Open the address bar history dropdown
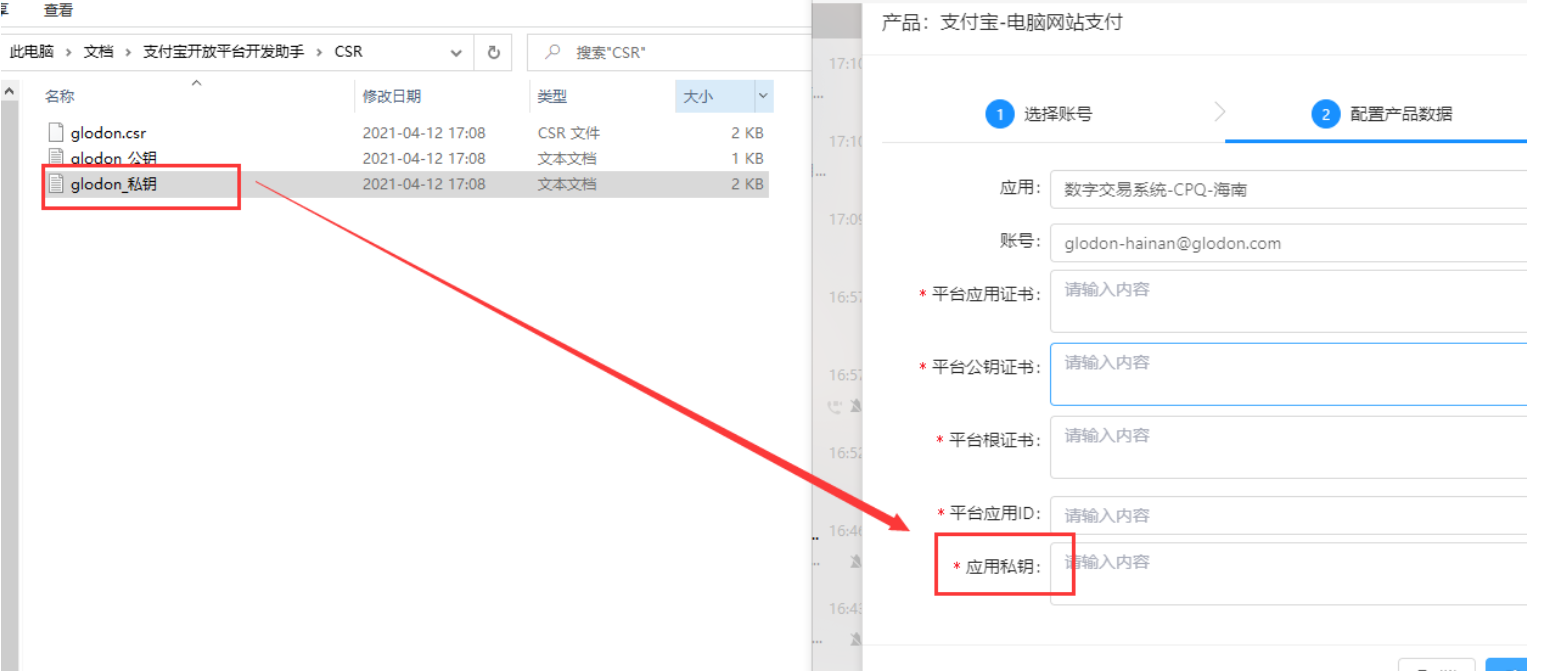The width and height of the screenshot is (1546, 671). [x=456, y=52]
